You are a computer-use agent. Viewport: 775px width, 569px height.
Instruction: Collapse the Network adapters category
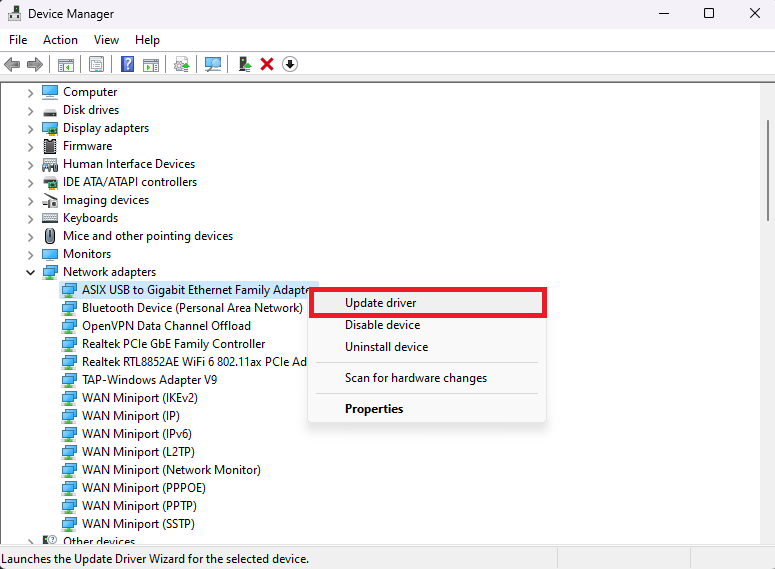click(x=30, y=272)
